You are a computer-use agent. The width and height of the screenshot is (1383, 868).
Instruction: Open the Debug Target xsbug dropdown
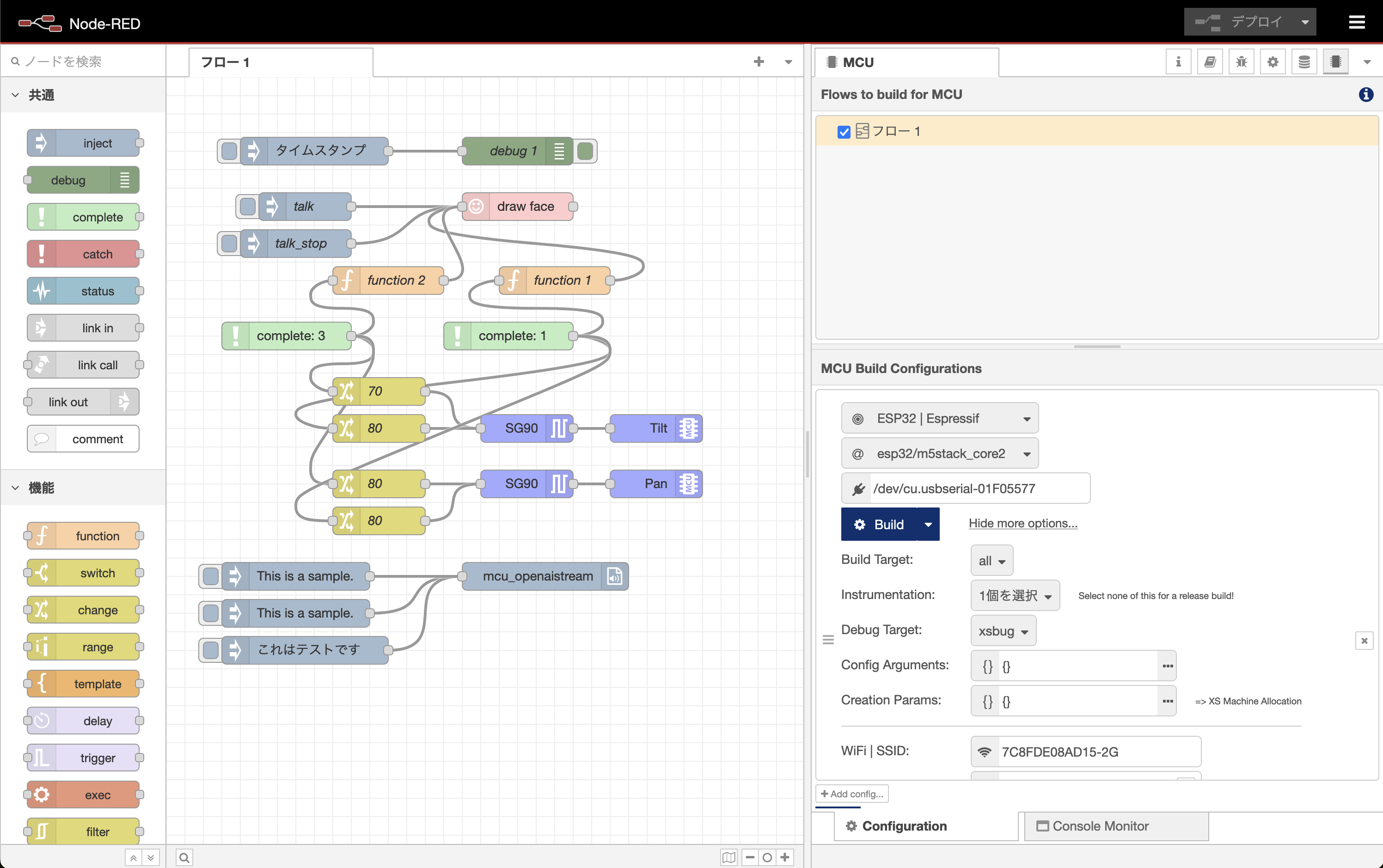[x=1003, y=631]
